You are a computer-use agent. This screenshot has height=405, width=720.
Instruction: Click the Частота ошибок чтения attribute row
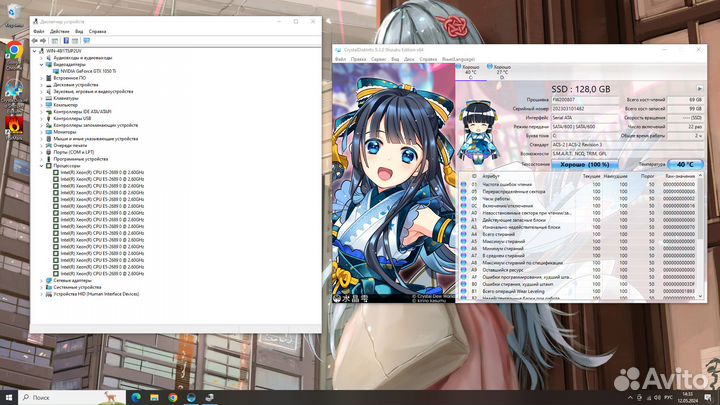coord(579,184)
